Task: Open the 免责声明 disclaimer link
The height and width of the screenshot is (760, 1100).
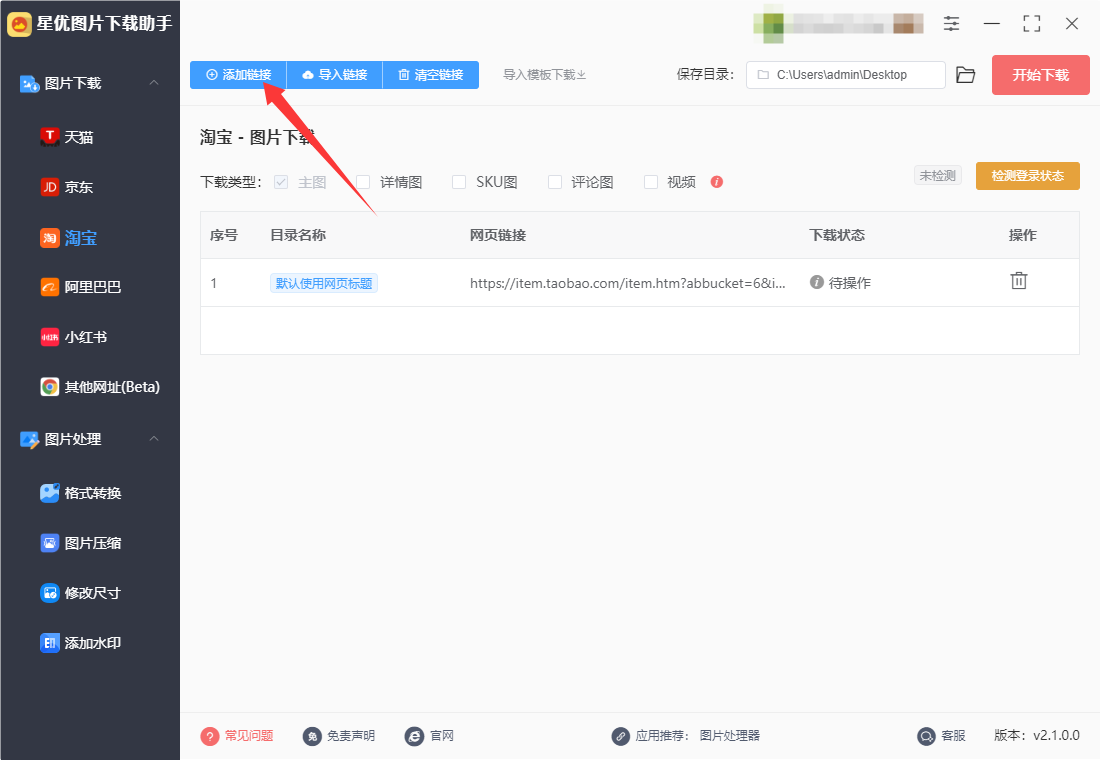Action: coord(339,735)
